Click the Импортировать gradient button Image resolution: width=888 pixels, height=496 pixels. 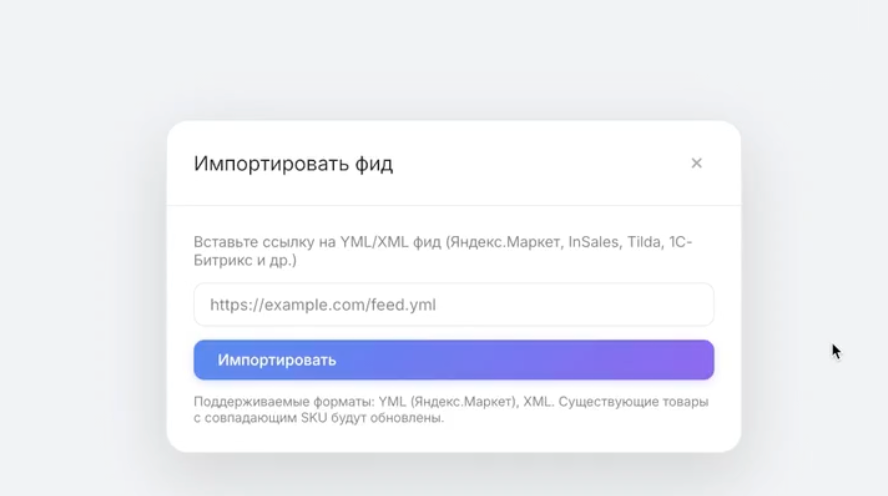[454, 360]
